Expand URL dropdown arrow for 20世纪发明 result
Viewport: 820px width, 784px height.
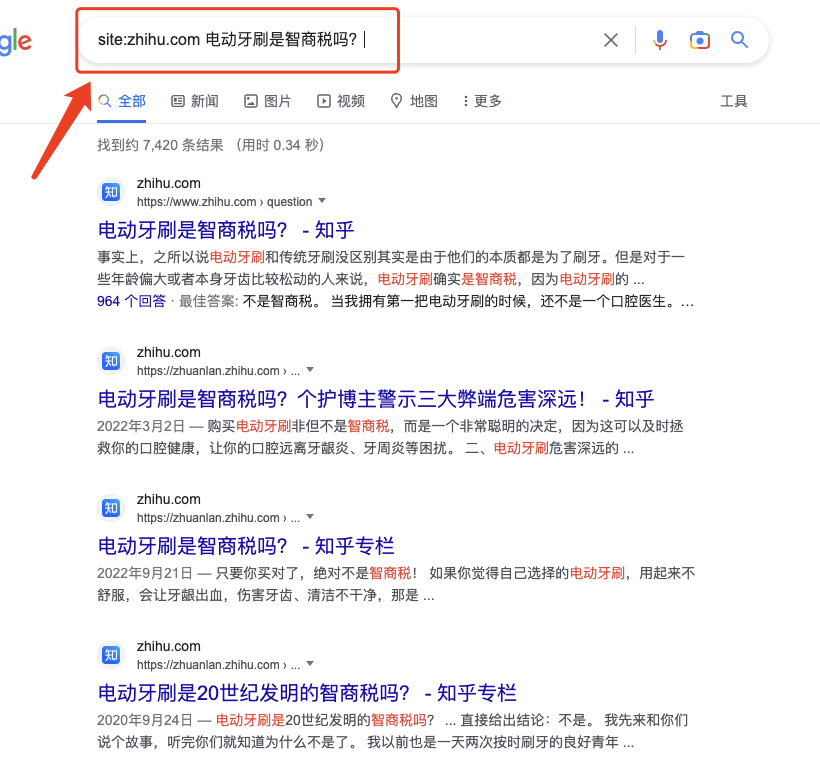coord(310,664)
